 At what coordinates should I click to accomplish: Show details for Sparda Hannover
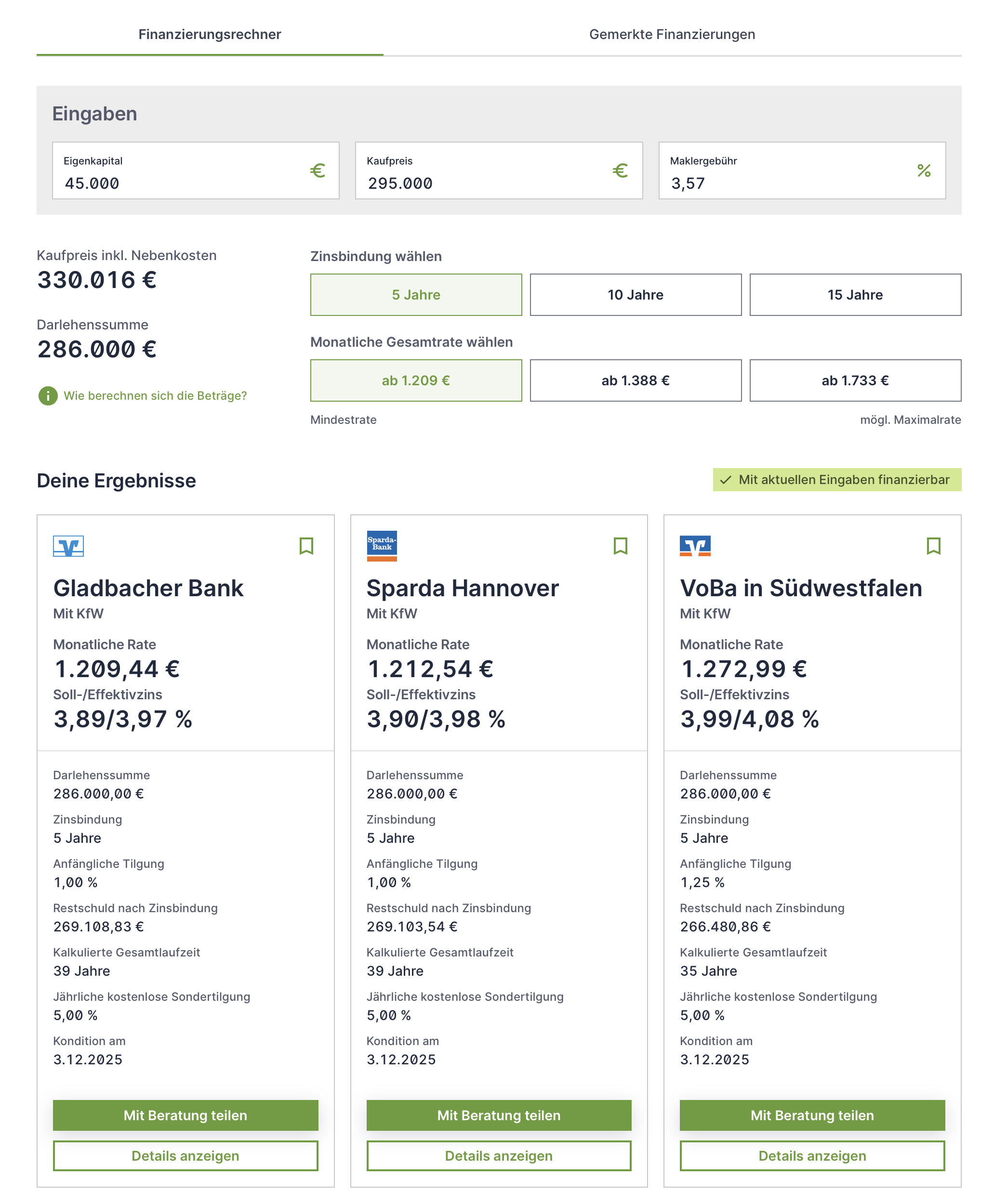(x=498, y=1156)
